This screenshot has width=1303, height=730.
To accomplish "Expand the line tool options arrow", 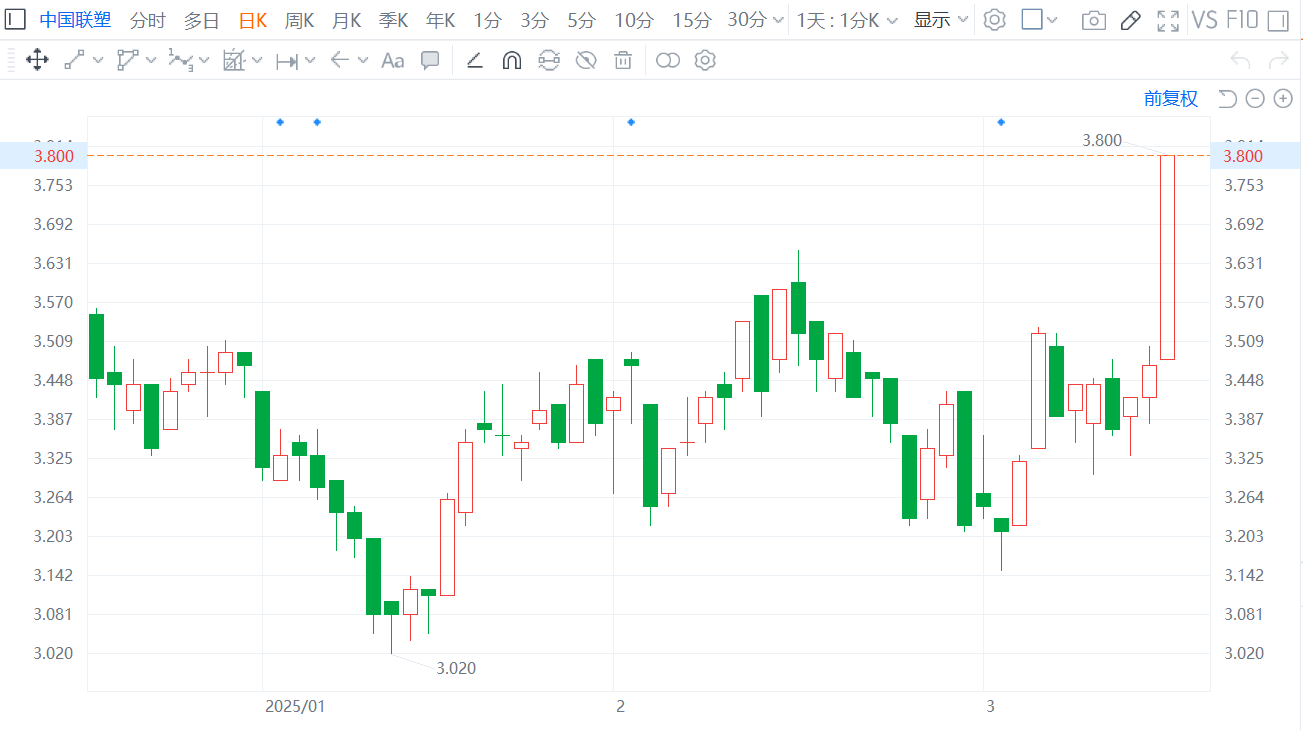I will click(x=98, y=61).
